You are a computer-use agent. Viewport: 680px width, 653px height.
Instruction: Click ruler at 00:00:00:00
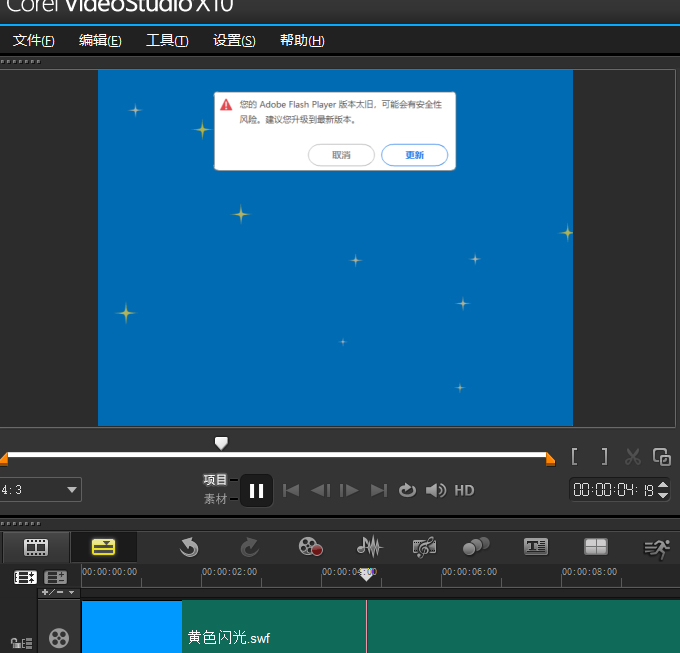click(x=110, y=572)
